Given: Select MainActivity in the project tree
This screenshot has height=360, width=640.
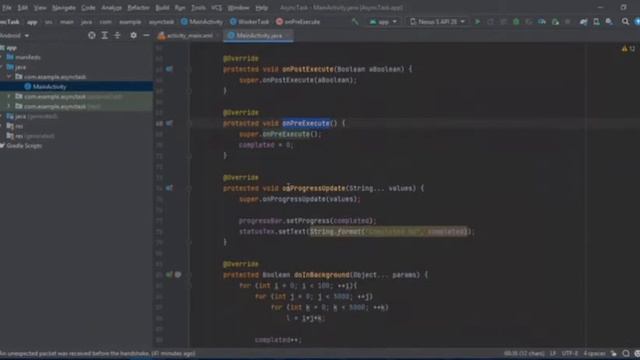Looking at the screenshot, I should pos(49,87).
